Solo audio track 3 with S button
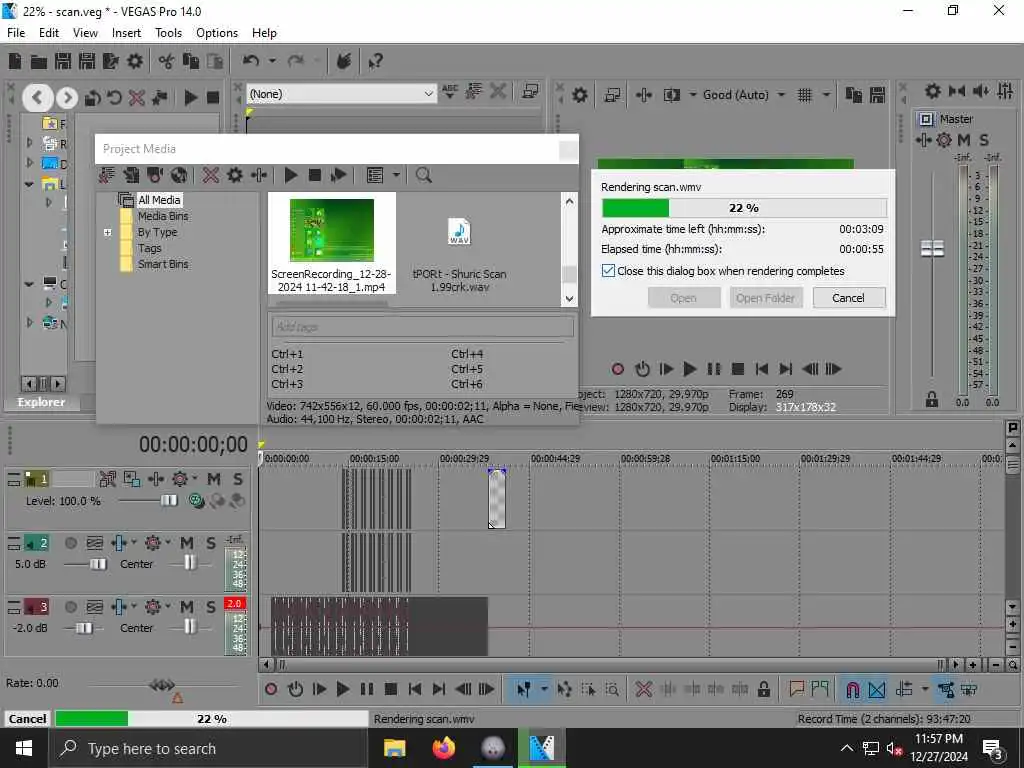 pyautogui.click(x=211, y=607)
